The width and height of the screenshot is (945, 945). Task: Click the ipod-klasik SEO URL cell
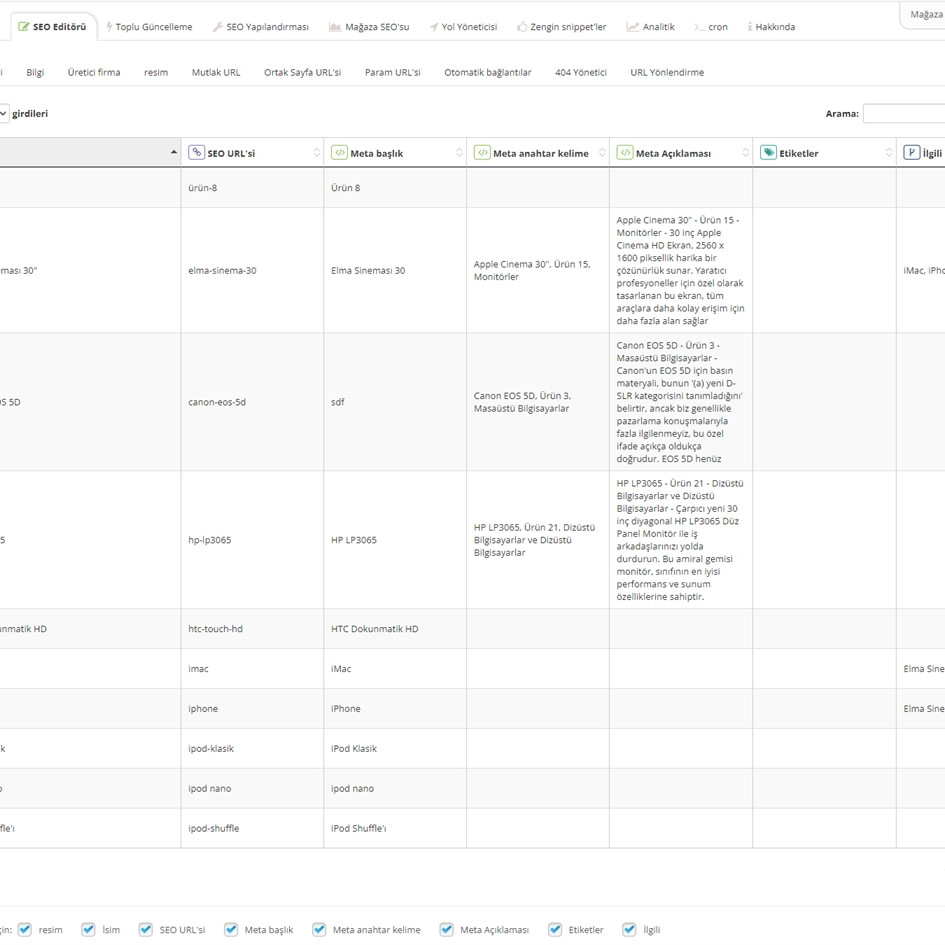point(252,749)
